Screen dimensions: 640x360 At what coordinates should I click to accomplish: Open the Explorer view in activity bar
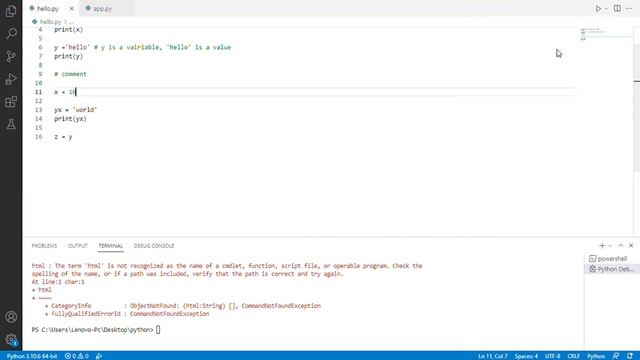click(11, 11)
